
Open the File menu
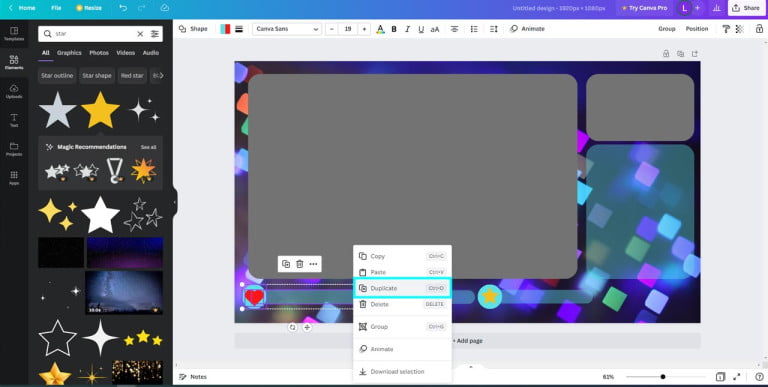coord(56,8)
